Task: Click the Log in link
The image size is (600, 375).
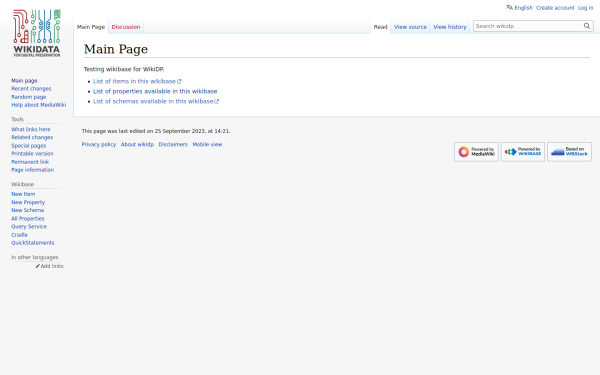Action: (585, 8)
